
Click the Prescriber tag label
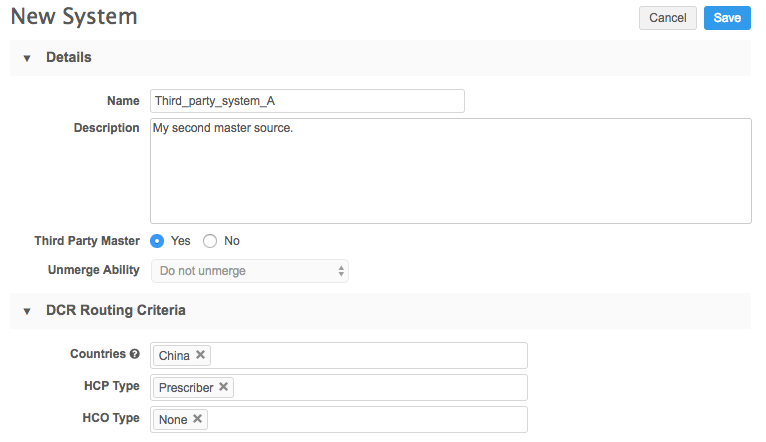click(x=186, y=387)
